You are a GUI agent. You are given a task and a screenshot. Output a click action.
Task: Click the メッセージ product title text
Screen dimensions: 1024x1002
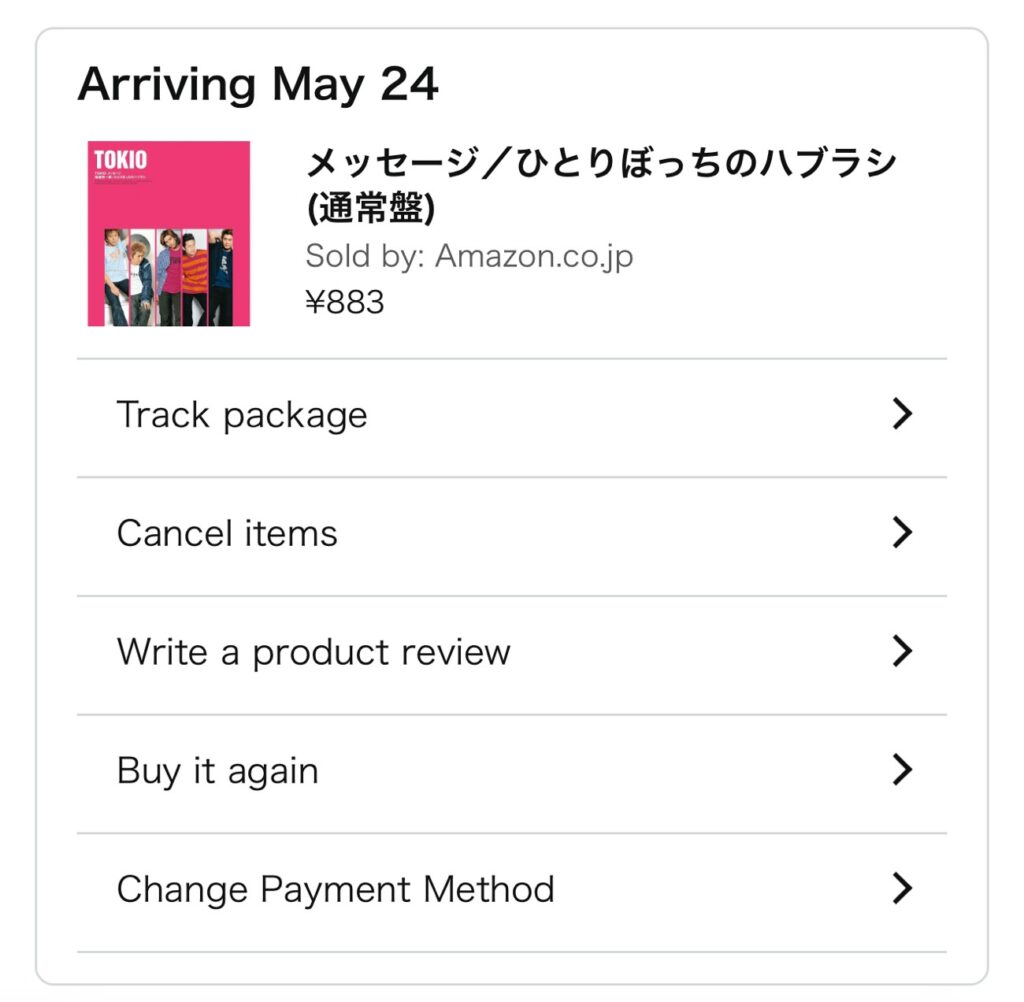[x=601, y=185]
